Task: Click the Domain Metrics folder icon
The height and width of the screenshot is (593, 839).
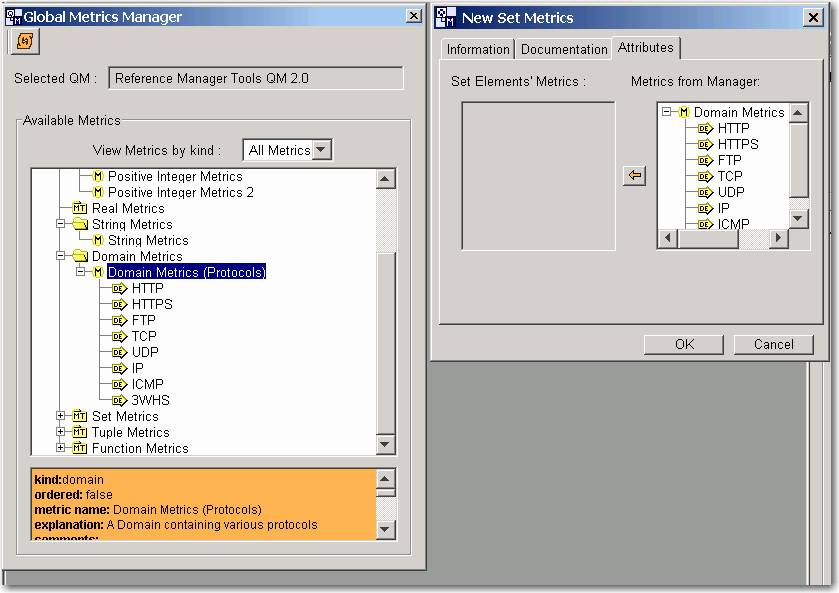Action: 80,257
